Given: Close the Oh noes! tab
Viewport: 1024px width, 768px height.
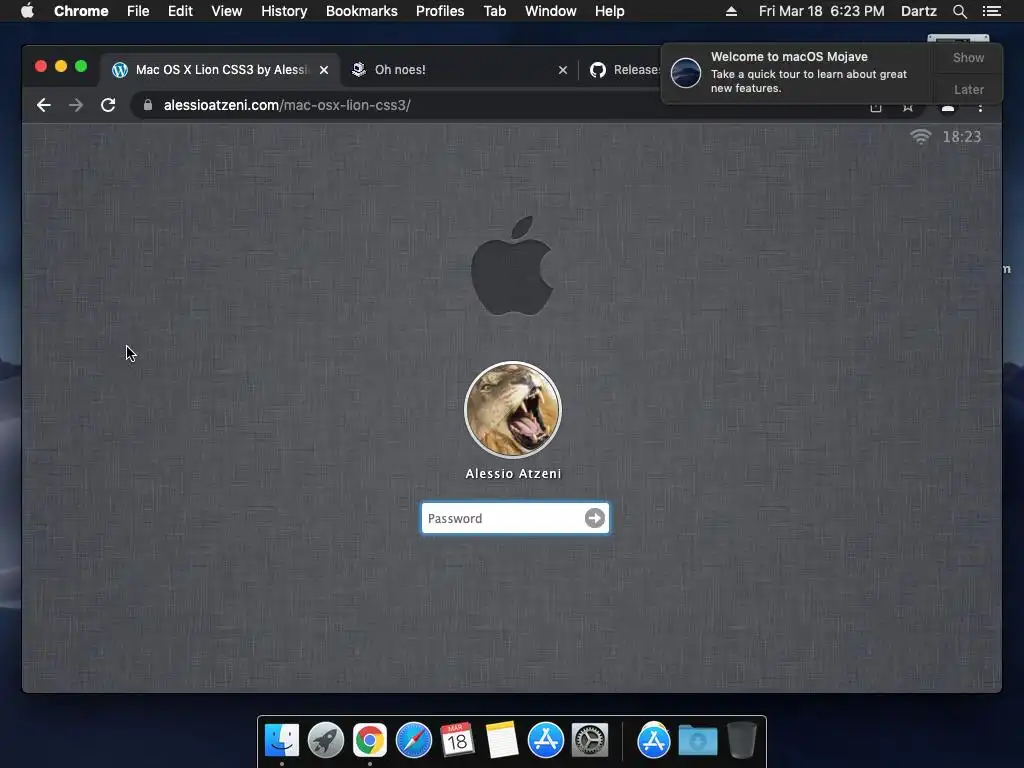Looking at the screenshot, I should point(563,70).
